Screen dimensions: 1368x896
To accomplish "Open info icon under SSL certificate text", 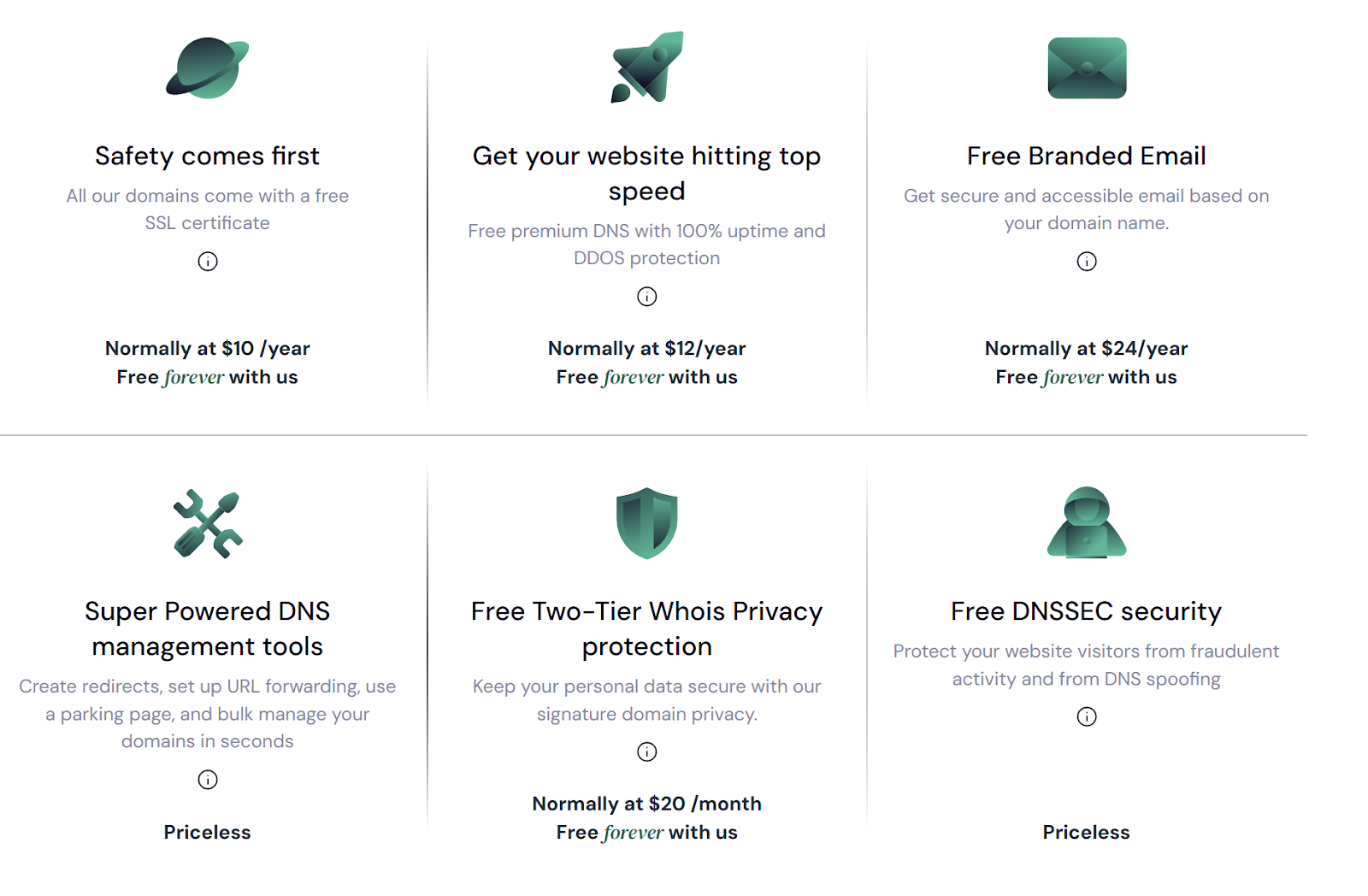I will (208, 262).
